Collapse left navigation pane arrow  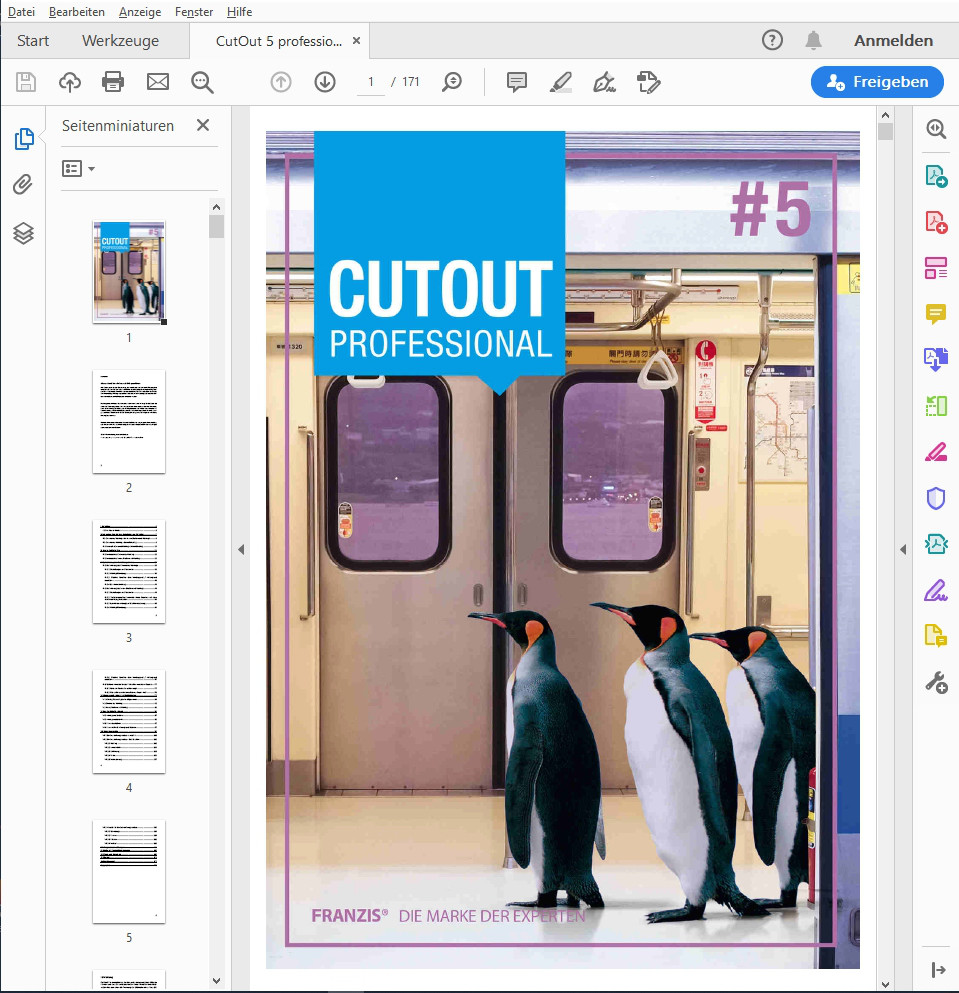coord(241,550)
